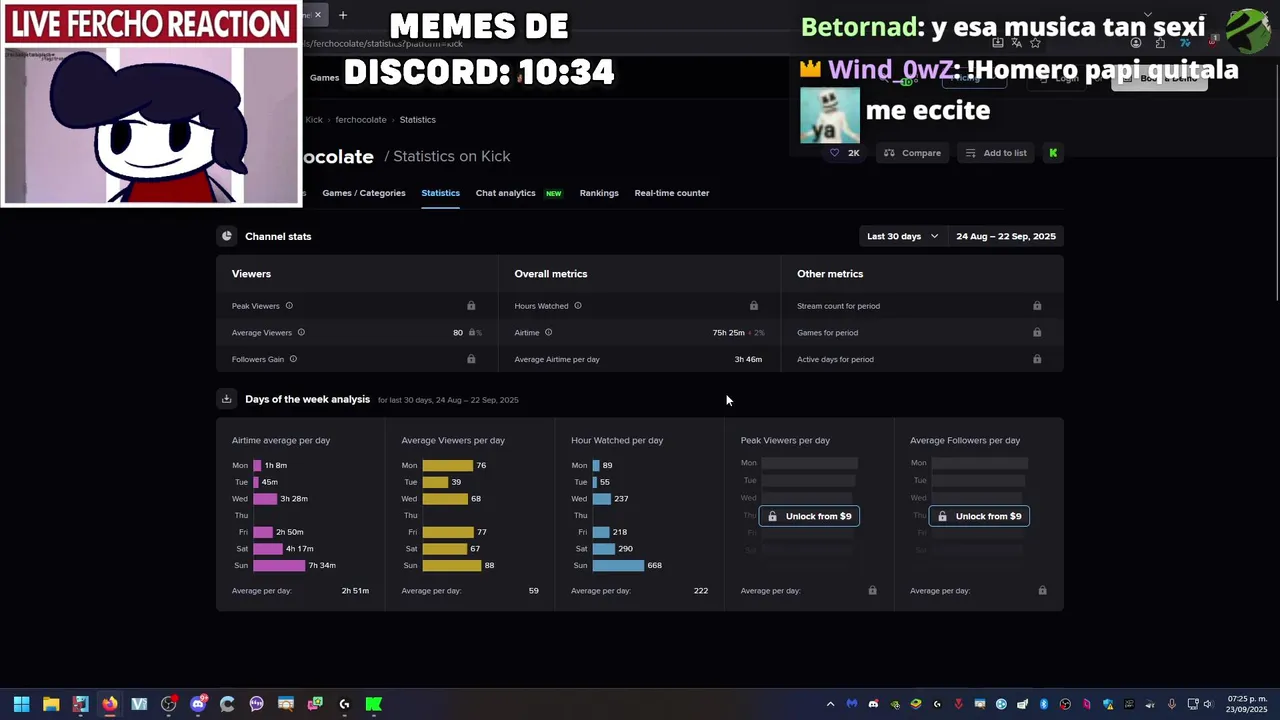Viewport: 1280px width, 720px height.
Task: Open the 24 Aug – 22 Sep, 2025 date range picker
Action: coord(1005,236)
